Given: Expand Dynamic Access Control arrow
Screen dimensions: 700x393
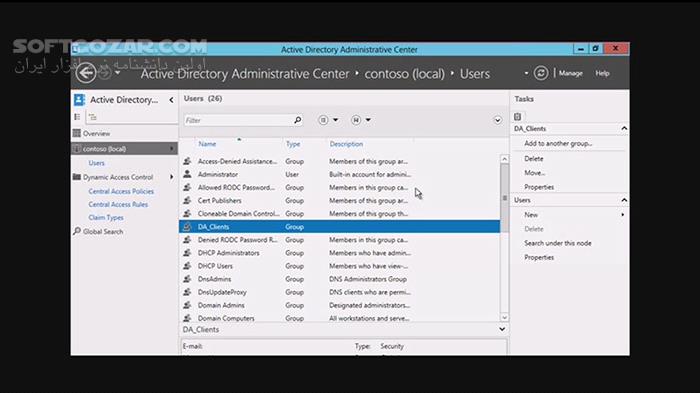Looking at the screenshot, I should pos(172,177).
